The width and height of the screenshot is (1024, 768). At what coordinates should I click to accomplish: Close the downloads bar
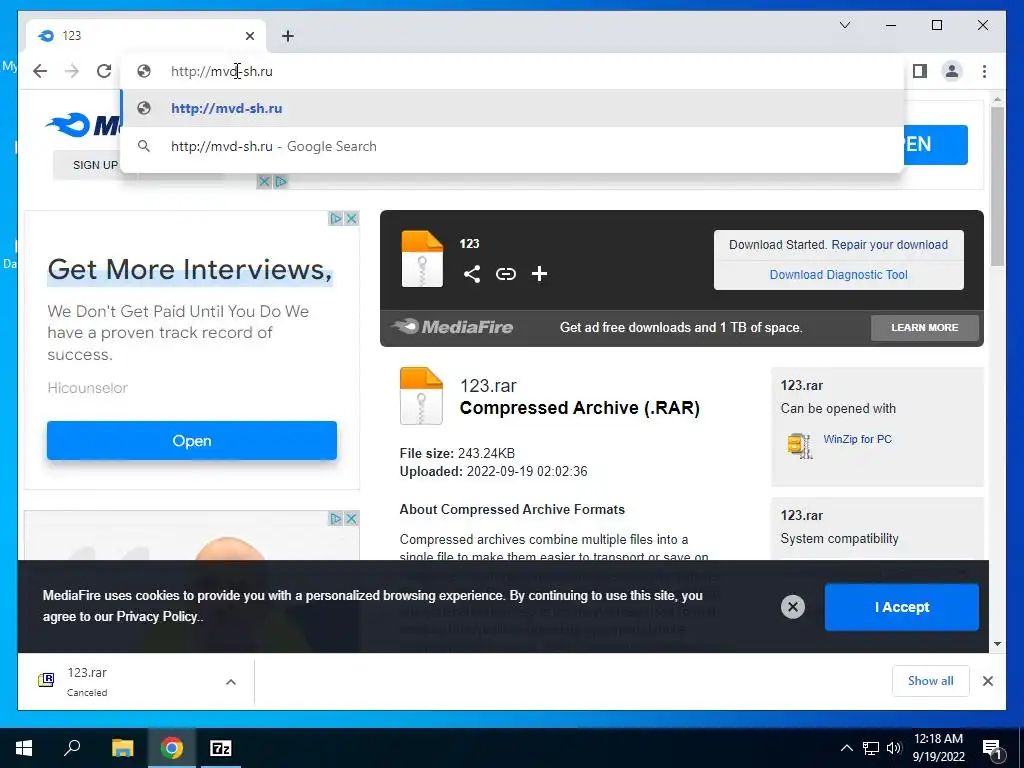pos(988,681)
